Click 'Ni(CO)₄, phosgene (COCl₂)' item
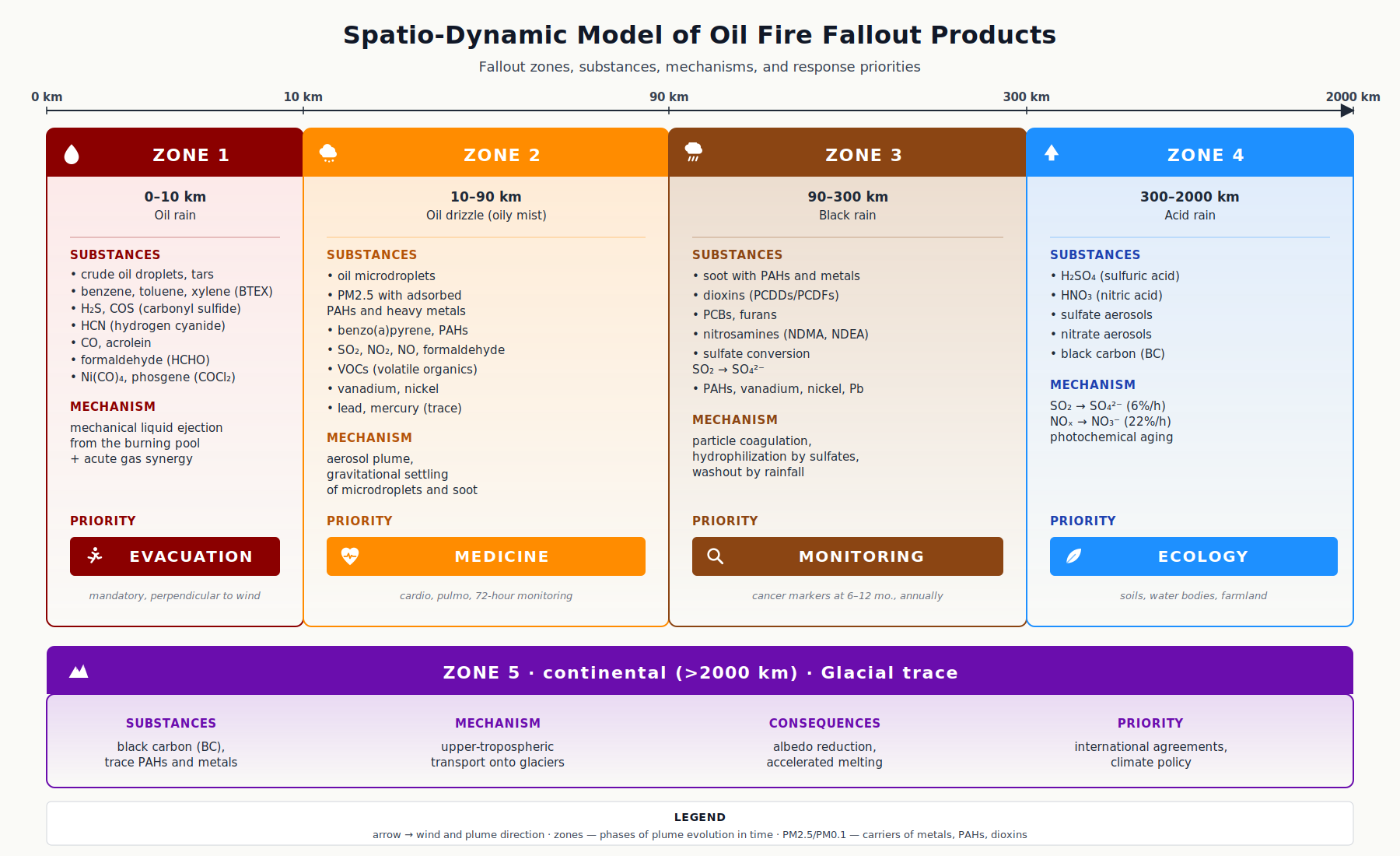Viewport: 1400px width, 856px height. tap(158, 377)
